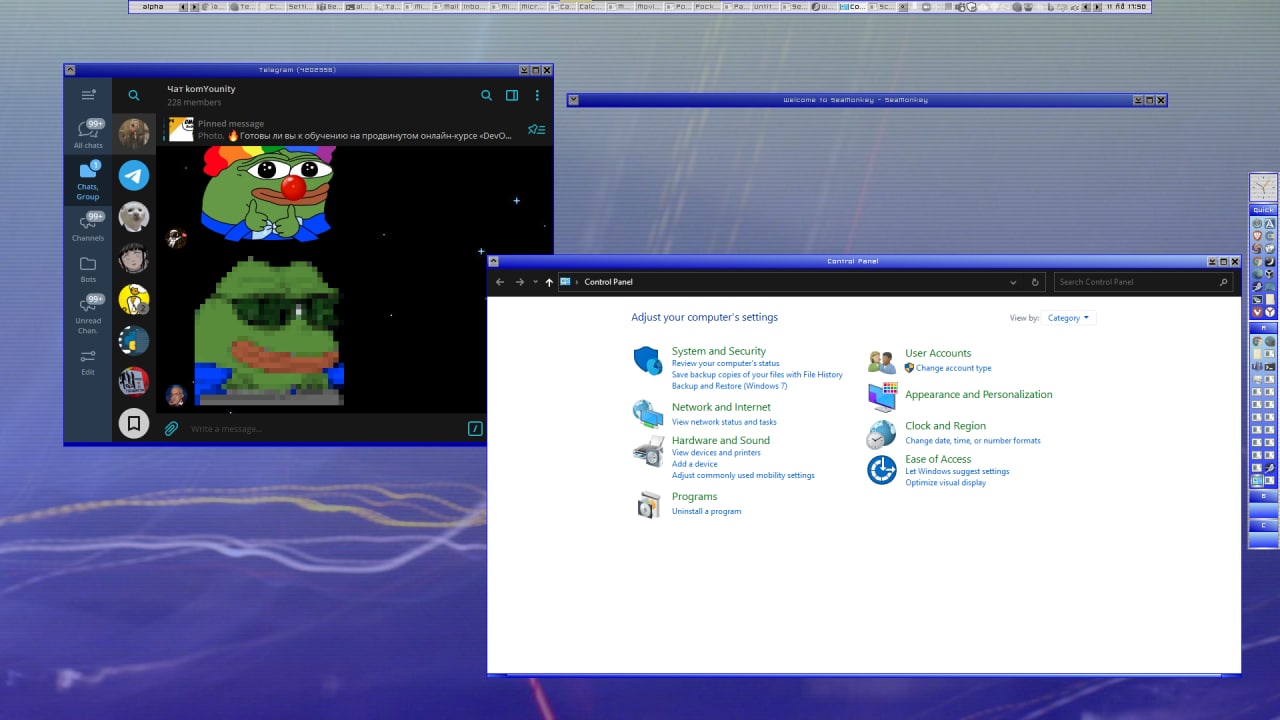Image resolution: width=1280 pixels, height=720 pixels.
Task: Open recent locations dropdown in Control Panel
Action: (x=535, y=282)
